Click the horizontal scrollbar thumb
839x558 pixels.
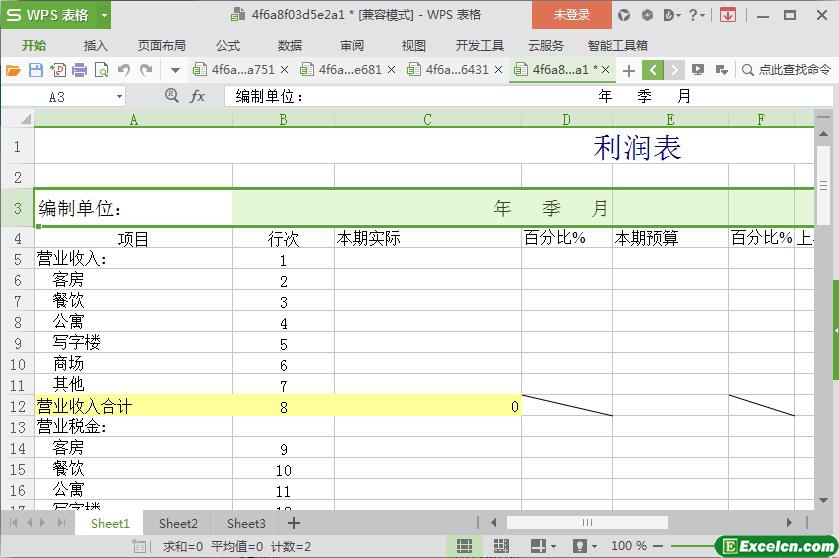(587, 522)
